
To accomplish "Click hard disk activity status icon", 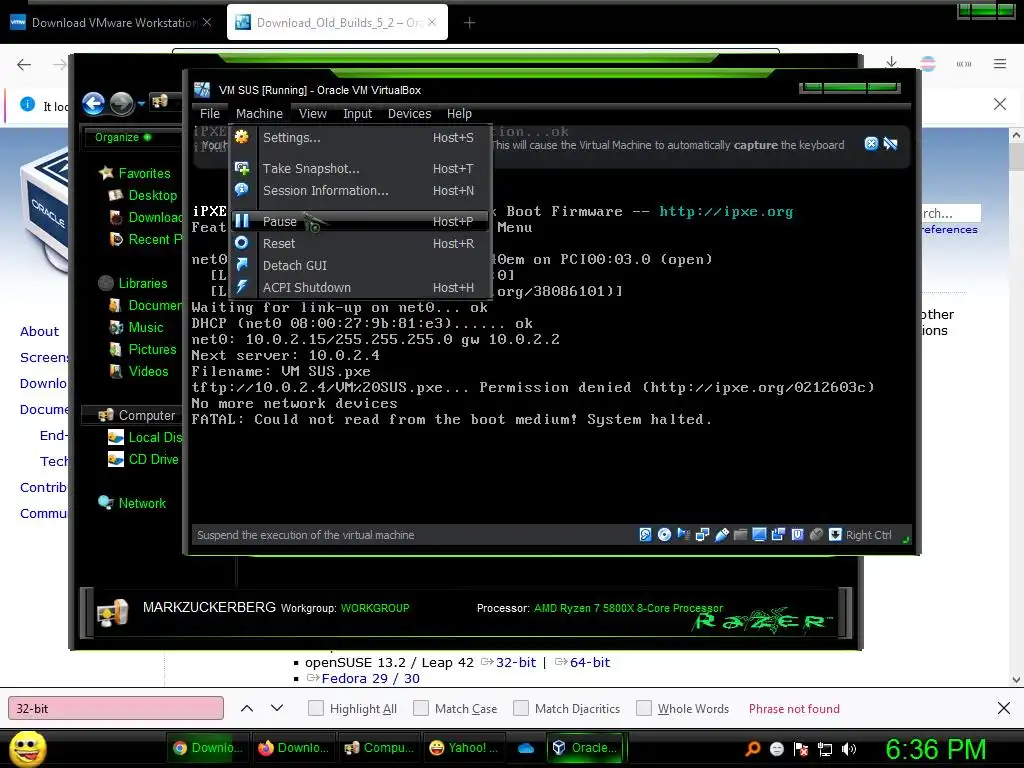I will 645,535.
